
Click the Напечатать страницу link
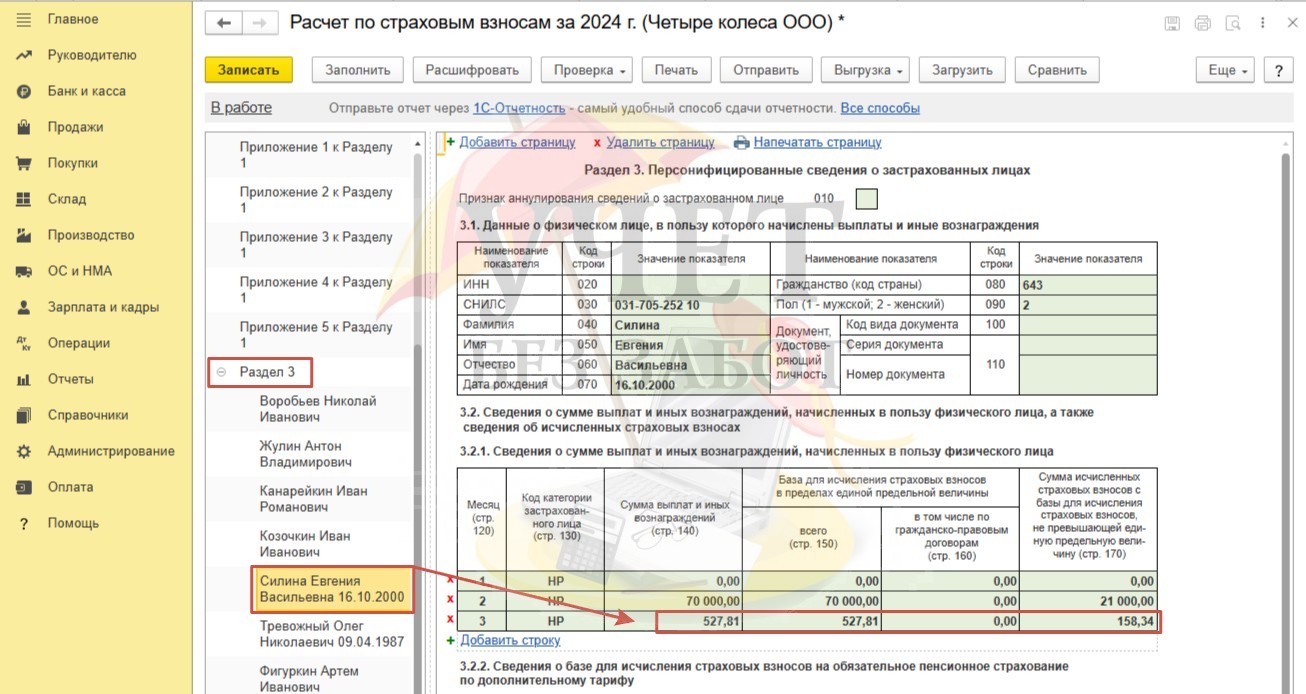tap(818, 143)
